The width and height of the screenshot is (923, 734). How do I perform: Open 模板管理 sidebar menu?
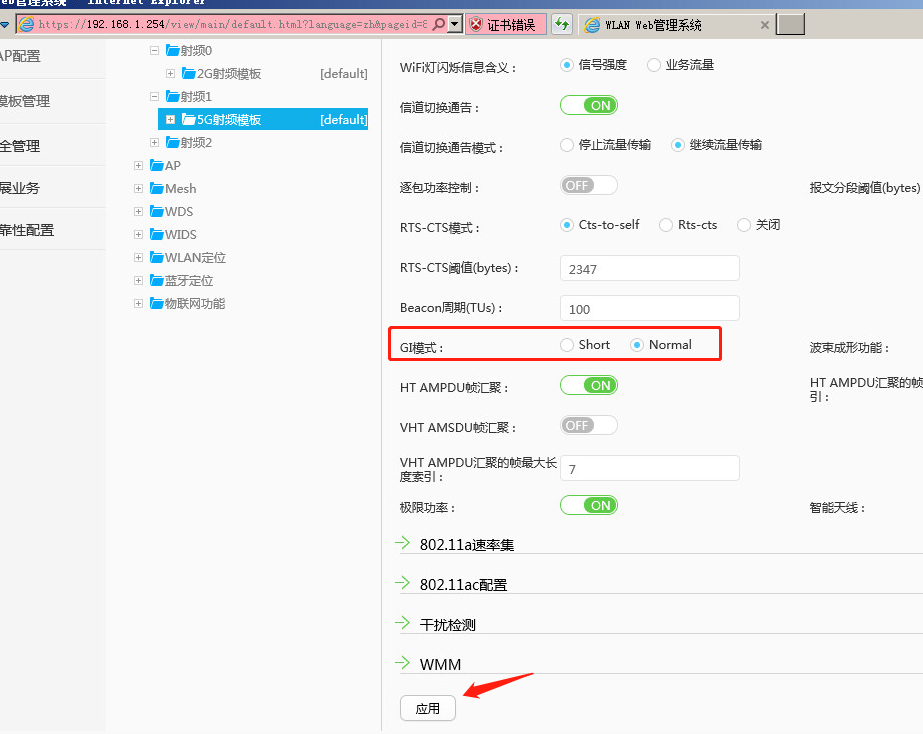pyautogui.click(x=25, y=101)
